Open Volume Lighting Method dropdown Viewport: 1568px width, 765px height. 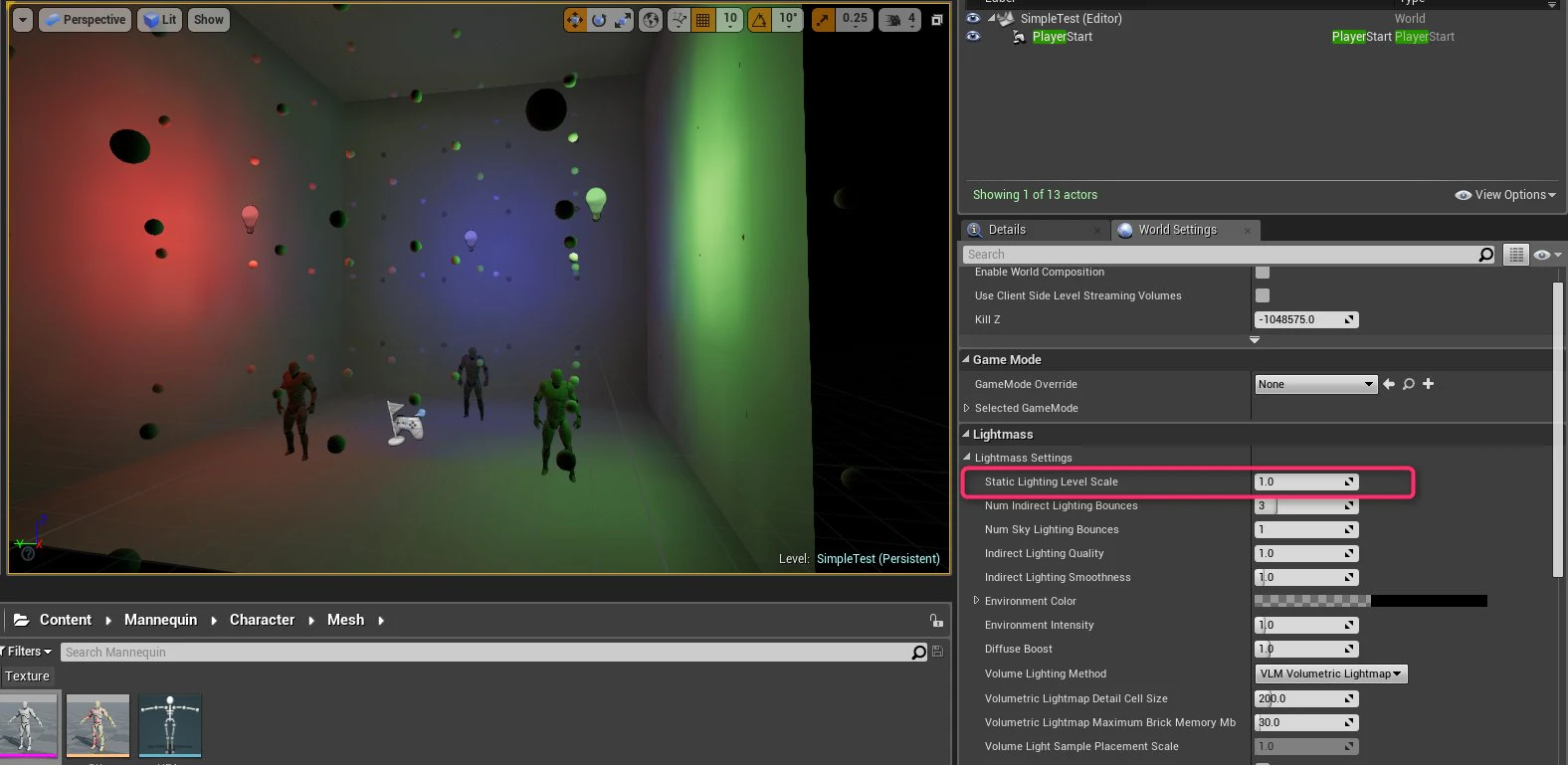(x=1331, y=674)
